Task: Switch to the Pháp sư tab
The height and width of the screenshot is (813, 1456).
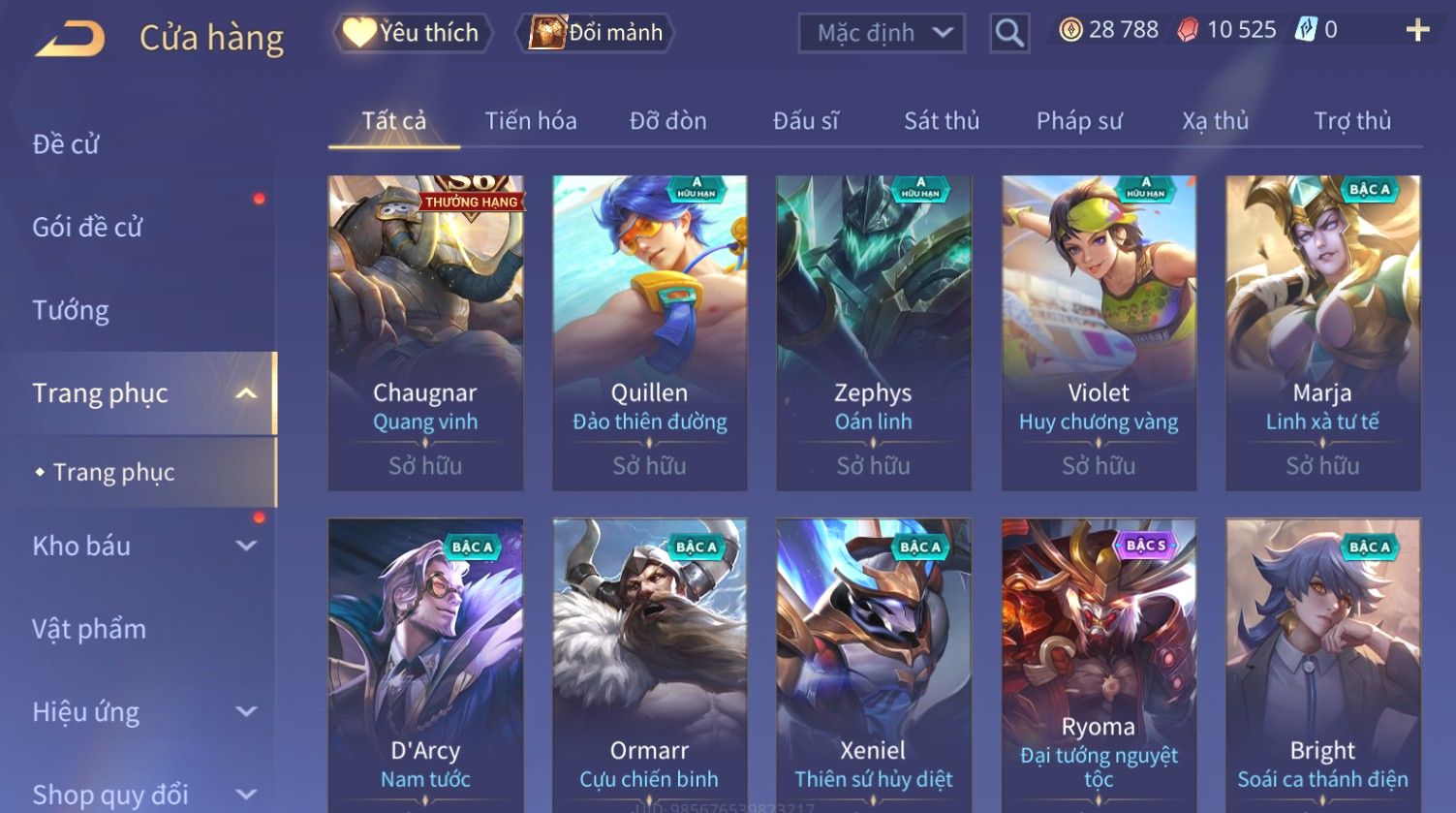Action: point(1079,121)
